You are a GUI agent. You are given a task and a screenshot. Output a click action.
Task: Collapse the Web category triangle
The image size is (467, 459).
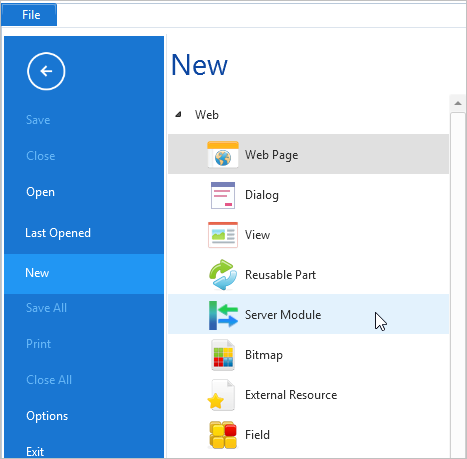point(178,115)
